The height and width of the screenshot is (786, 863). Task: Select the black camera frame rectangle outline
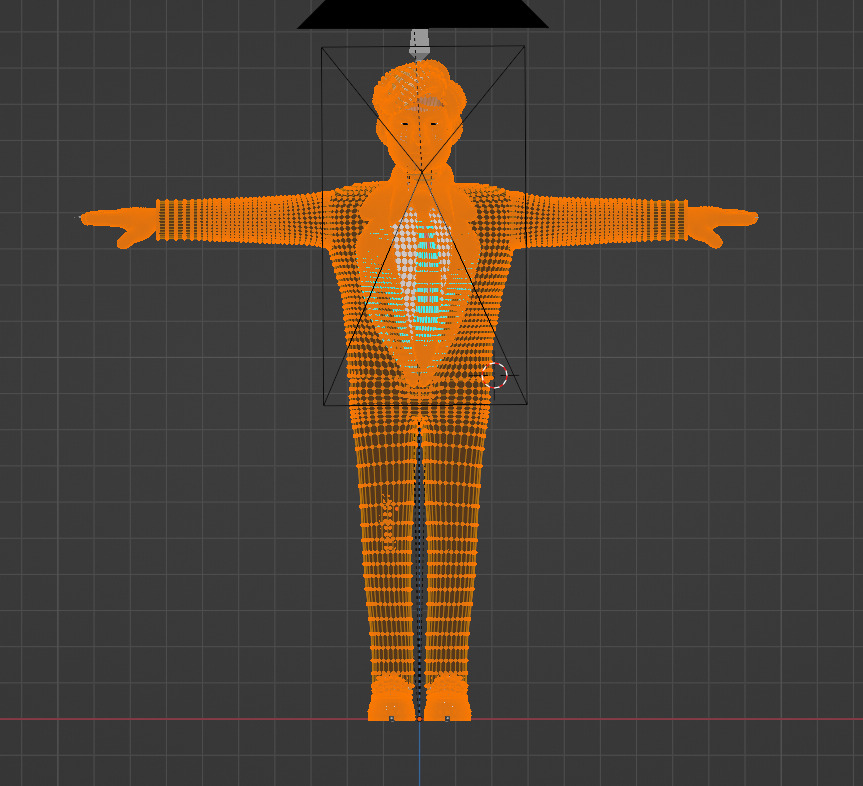(424, 226)
